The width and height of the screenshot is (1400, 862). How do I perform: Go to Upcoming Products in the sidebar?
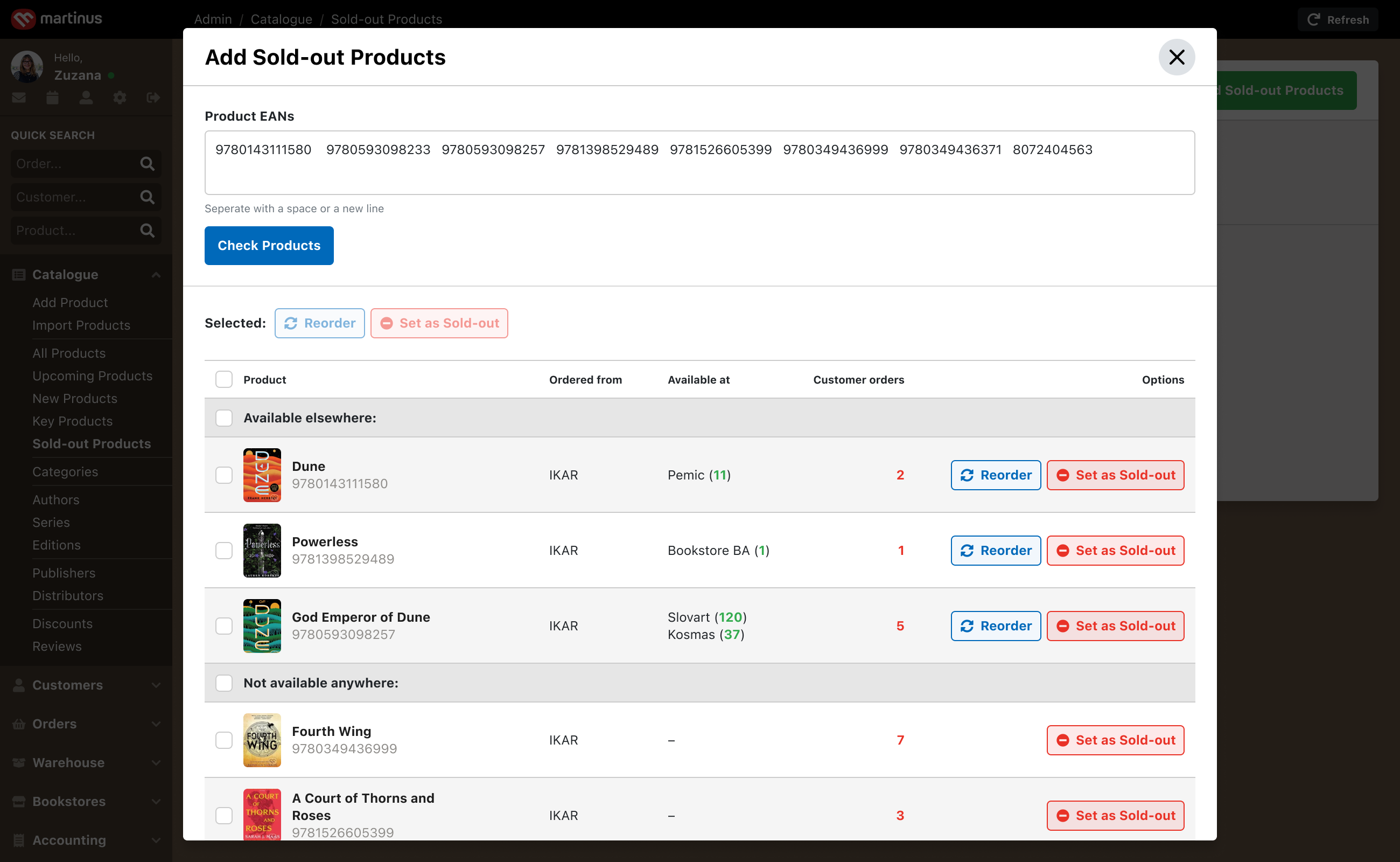tap(92, 376)
